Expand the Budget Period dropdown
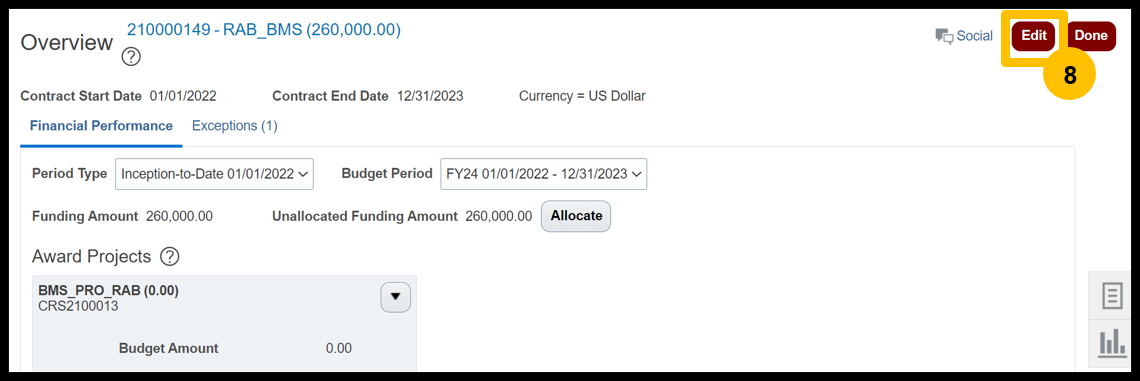Screen dimensions: 1140x381 coord(544,174)
